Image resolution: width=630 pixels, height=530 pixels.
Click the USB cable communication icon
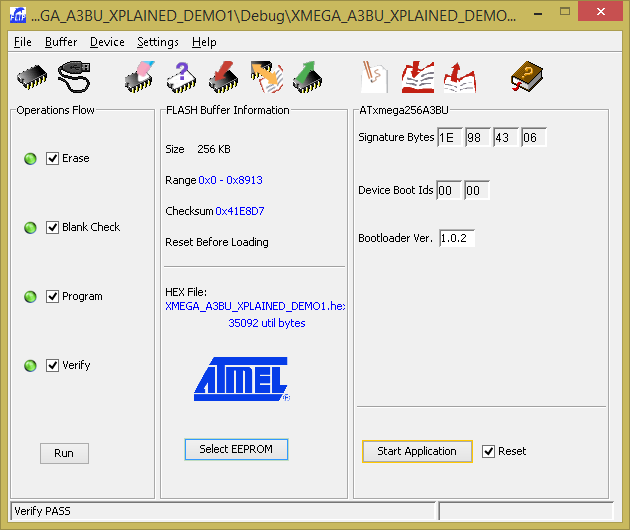tap(76, 76)
